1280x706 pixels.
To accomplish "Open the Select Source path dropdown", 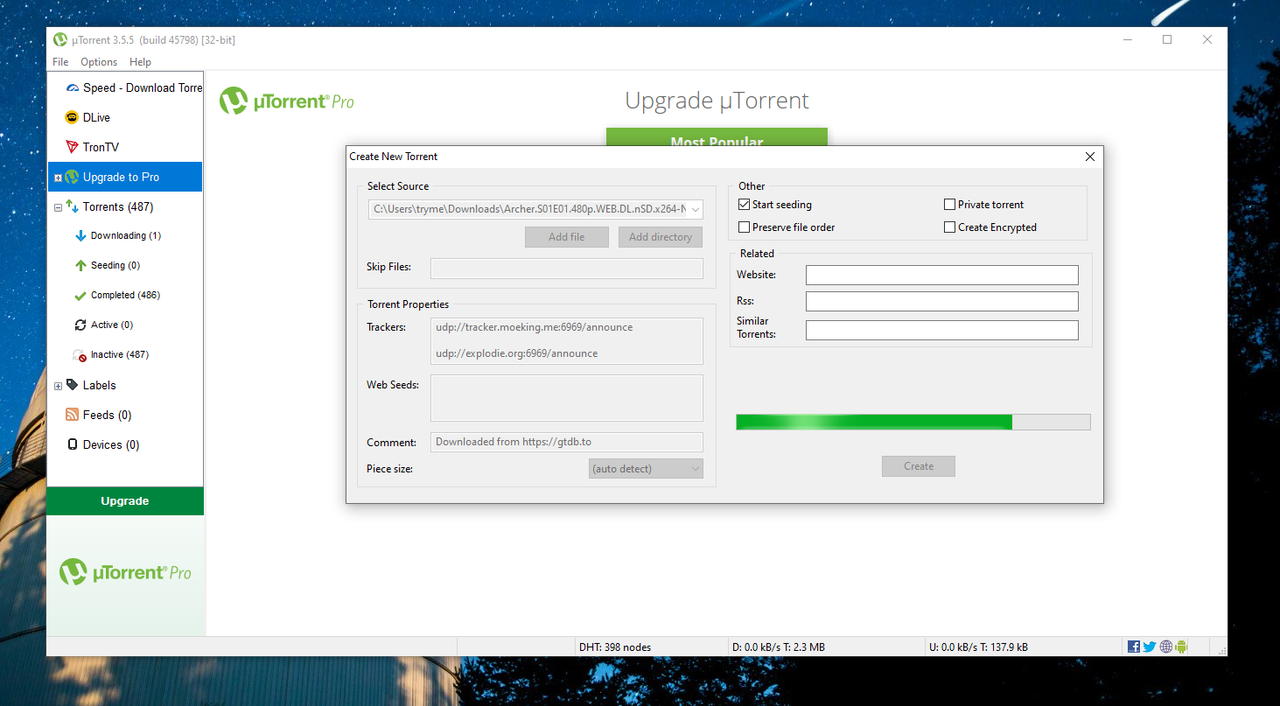I will 695,210.
